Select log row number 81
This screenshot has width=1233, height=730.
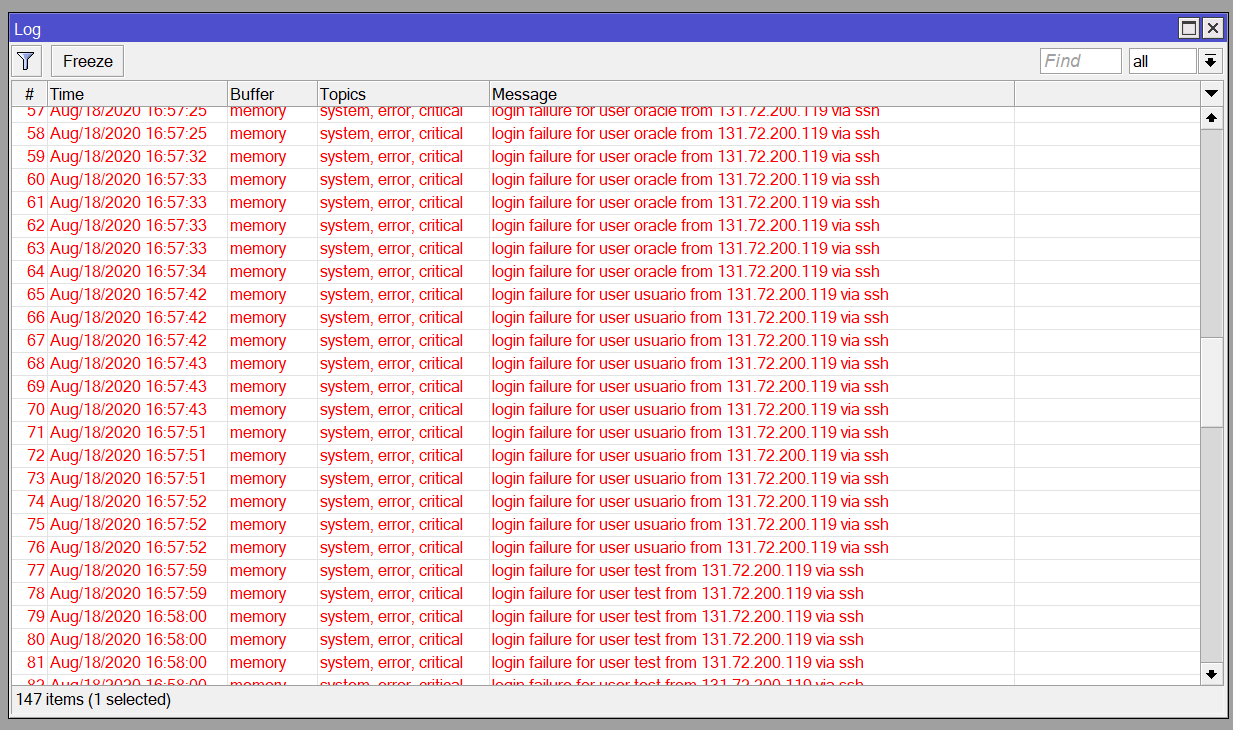tap(605, 663)
